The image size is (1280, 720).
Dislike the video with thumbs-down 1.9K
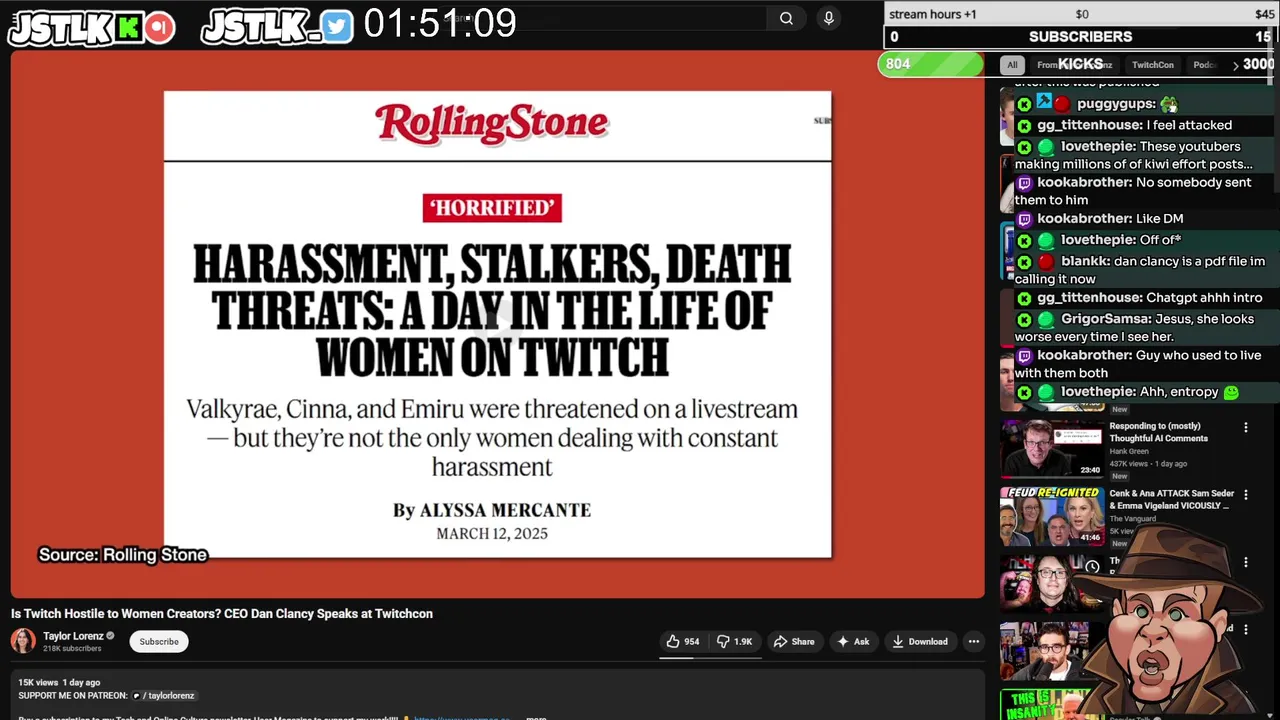(735, 641)
